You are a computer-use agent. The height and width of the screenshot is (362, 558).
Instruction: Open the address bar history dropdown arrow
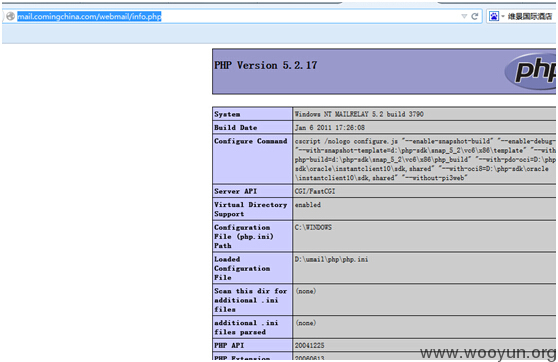[464, 16]
